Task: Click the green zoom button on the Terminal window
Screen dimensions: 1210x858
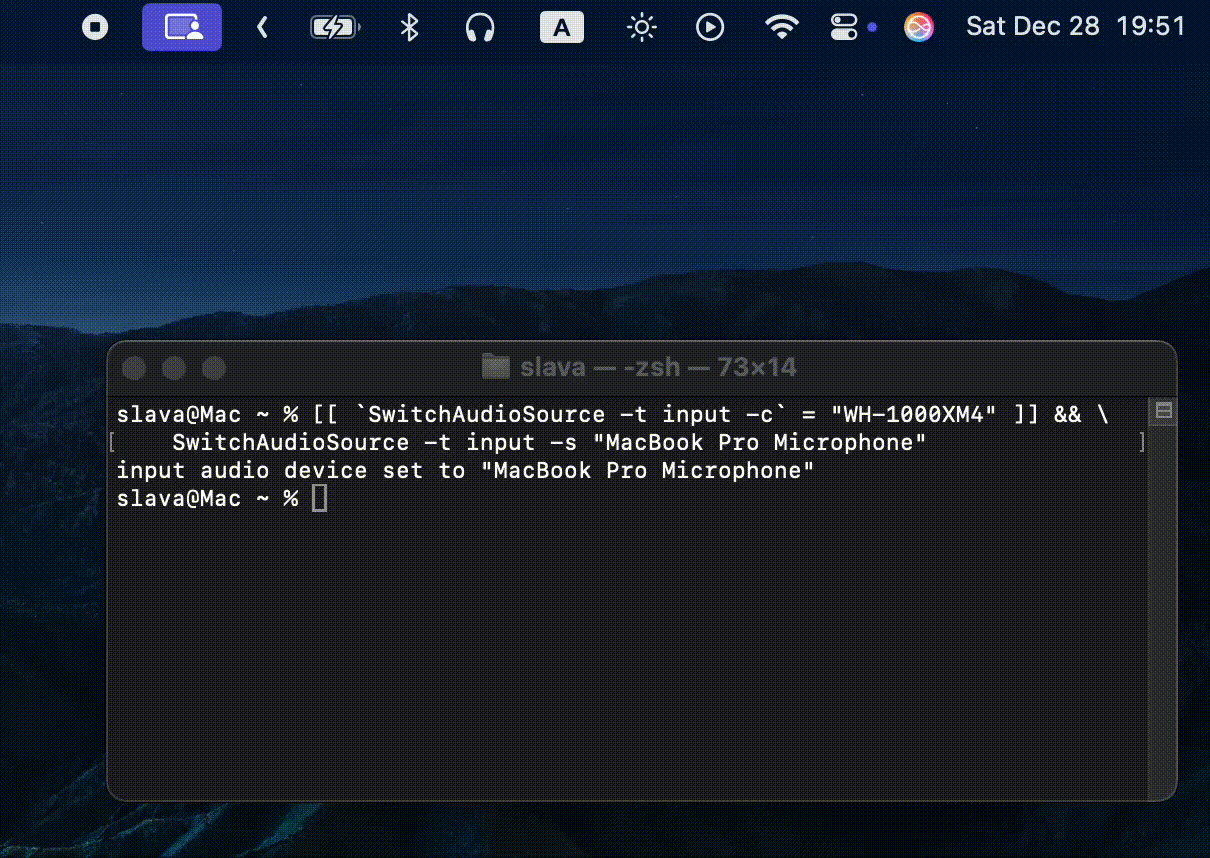Action: coord(214,367)
